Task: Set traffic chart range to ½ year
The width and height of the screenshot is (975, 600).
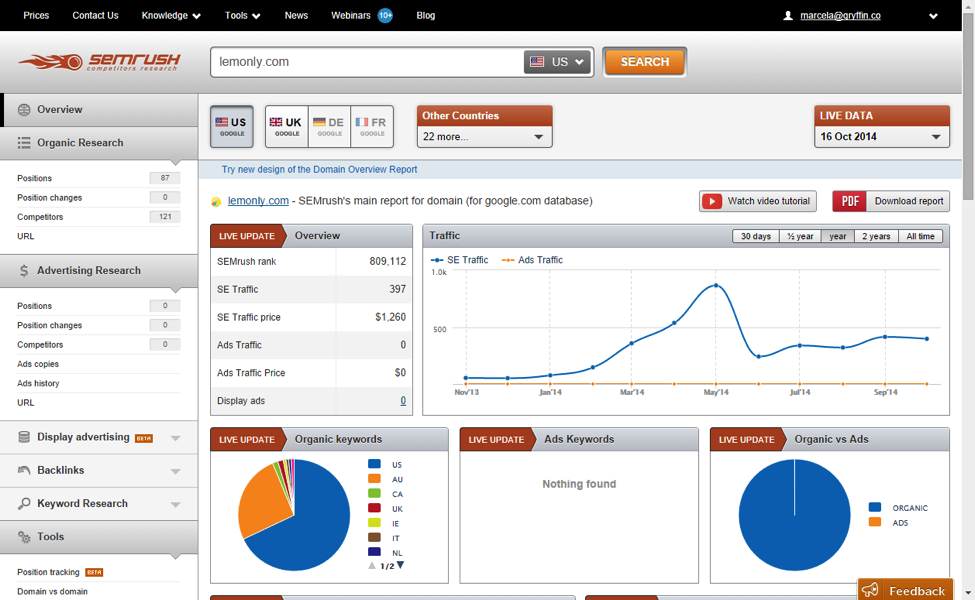Action: (x=800, y=236)
